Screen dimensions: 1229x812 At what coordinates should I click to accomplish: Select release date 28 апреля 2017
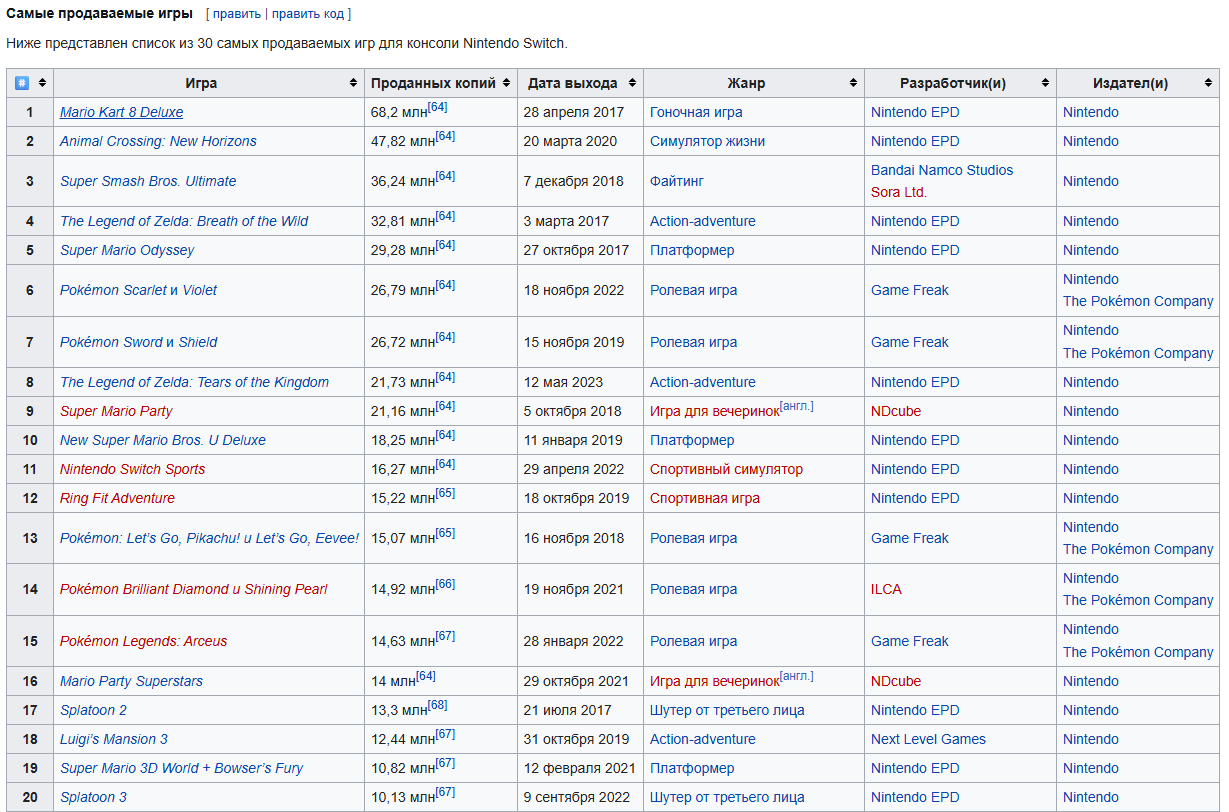click(574, 112)
